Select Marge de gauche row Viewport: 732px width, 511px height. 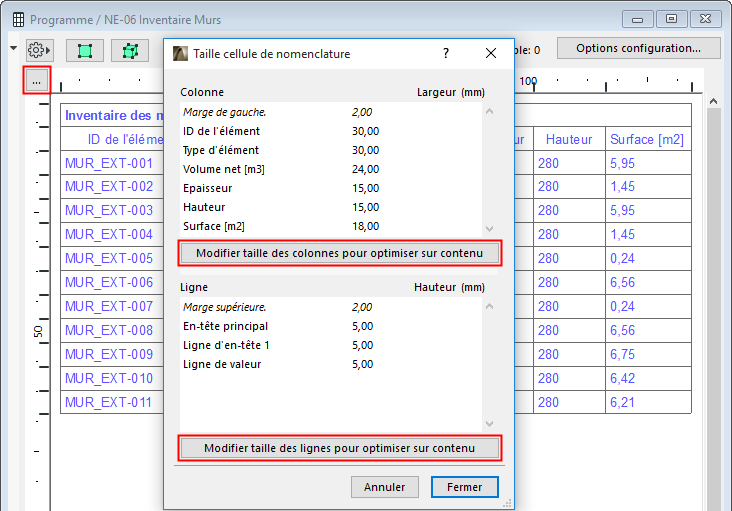331,112
